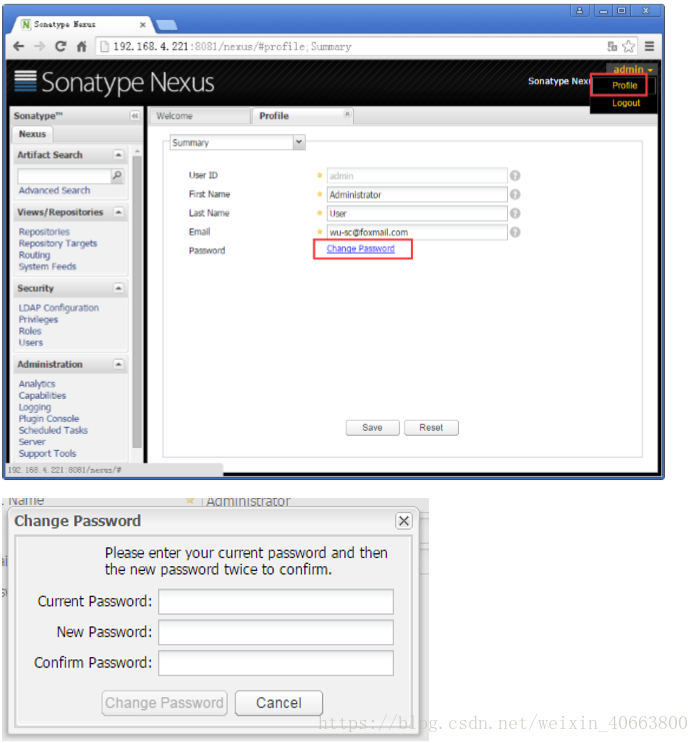Click the Confirm Password field

click(x=276, y=663)
